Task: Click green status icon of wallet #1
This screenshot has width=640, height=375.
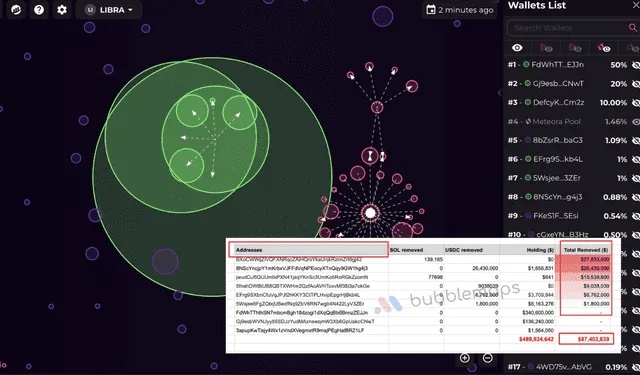Action: click(x=526, y=64)
